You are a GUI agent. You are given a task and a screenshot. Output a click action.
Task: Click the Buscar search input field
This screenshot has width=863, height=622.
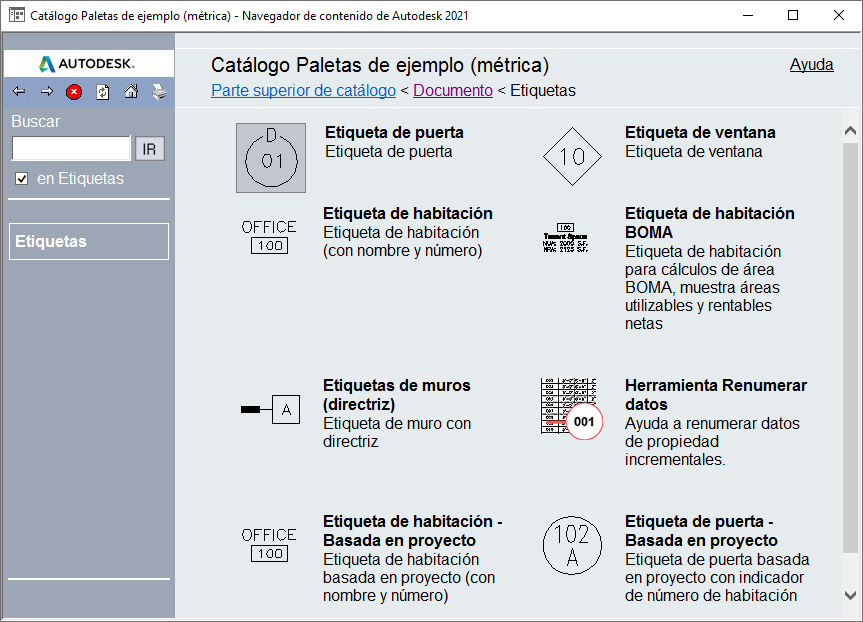[x=71, y=149]
